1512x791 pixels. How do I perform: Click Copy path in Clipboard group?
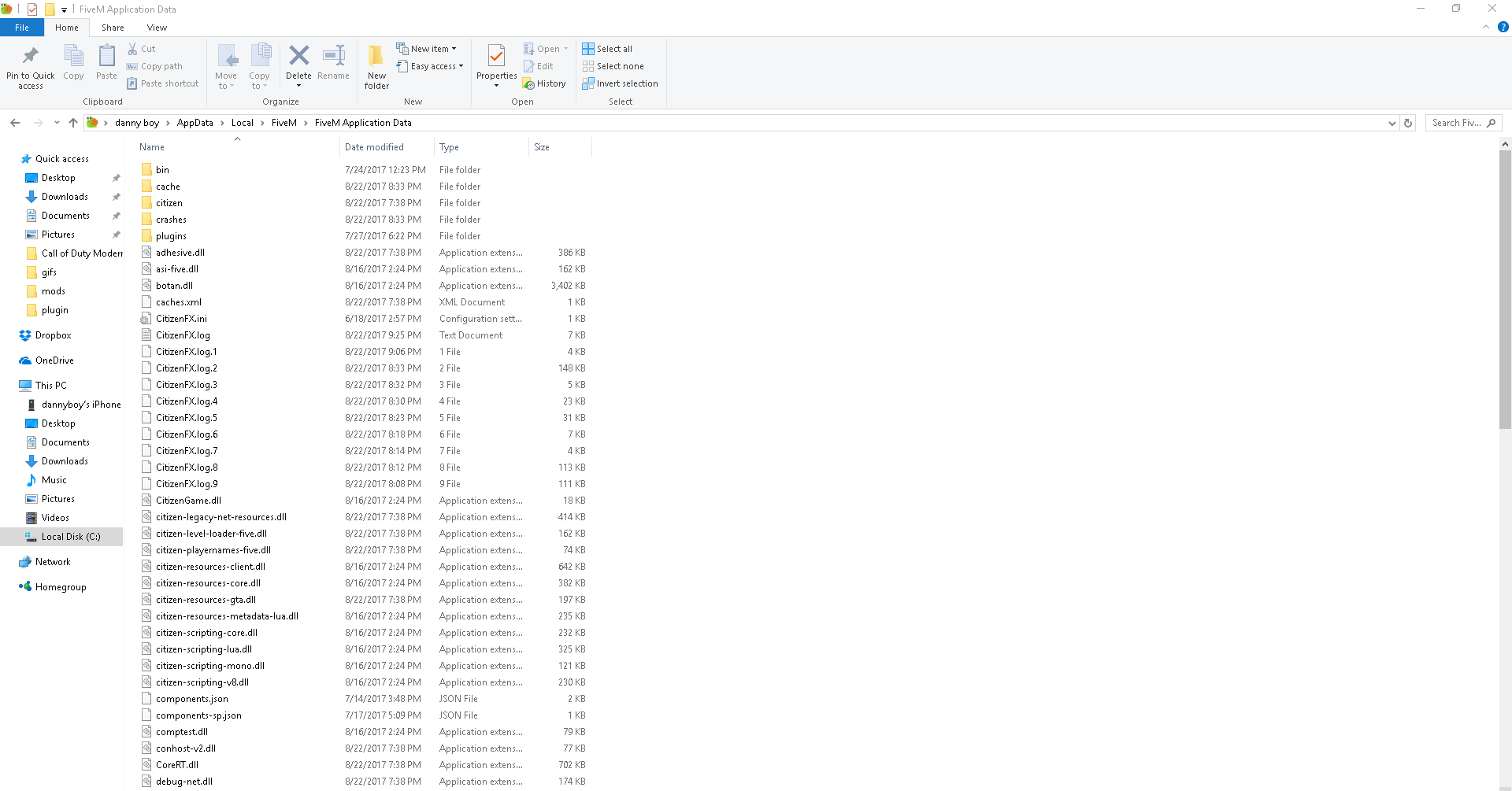click(x=154, y=66)
